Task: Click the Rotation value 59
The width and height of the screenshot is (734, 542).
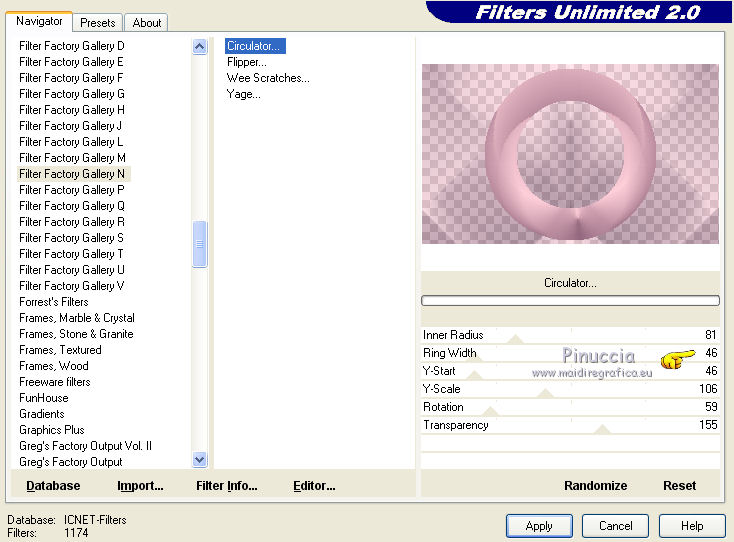Action: (x=711, y=407)
